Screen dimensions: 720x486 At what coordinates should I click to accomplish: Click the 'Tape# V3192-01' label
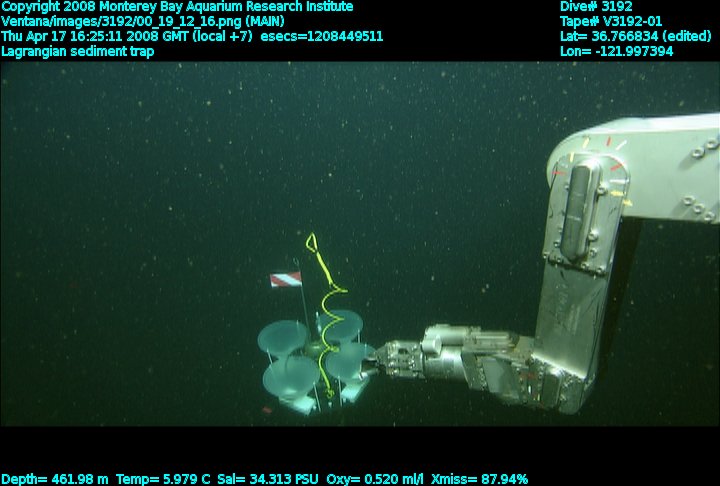[x=611, y=22]
